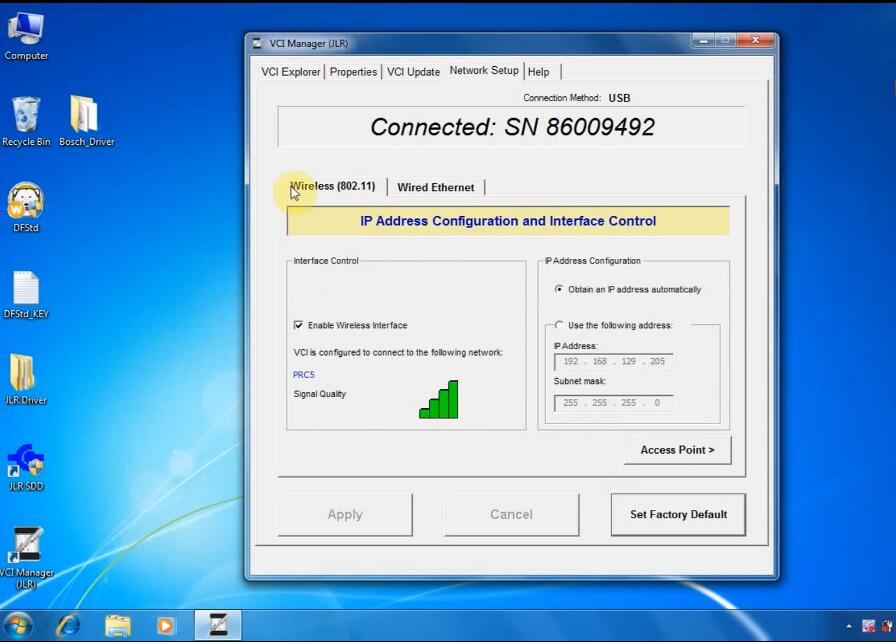Open the Computer desktop icon
896x642 pixels.
coord(26,37)
